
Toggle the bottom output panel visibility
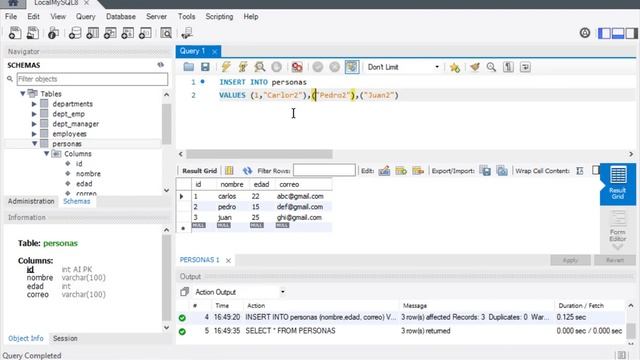[618, 33]
